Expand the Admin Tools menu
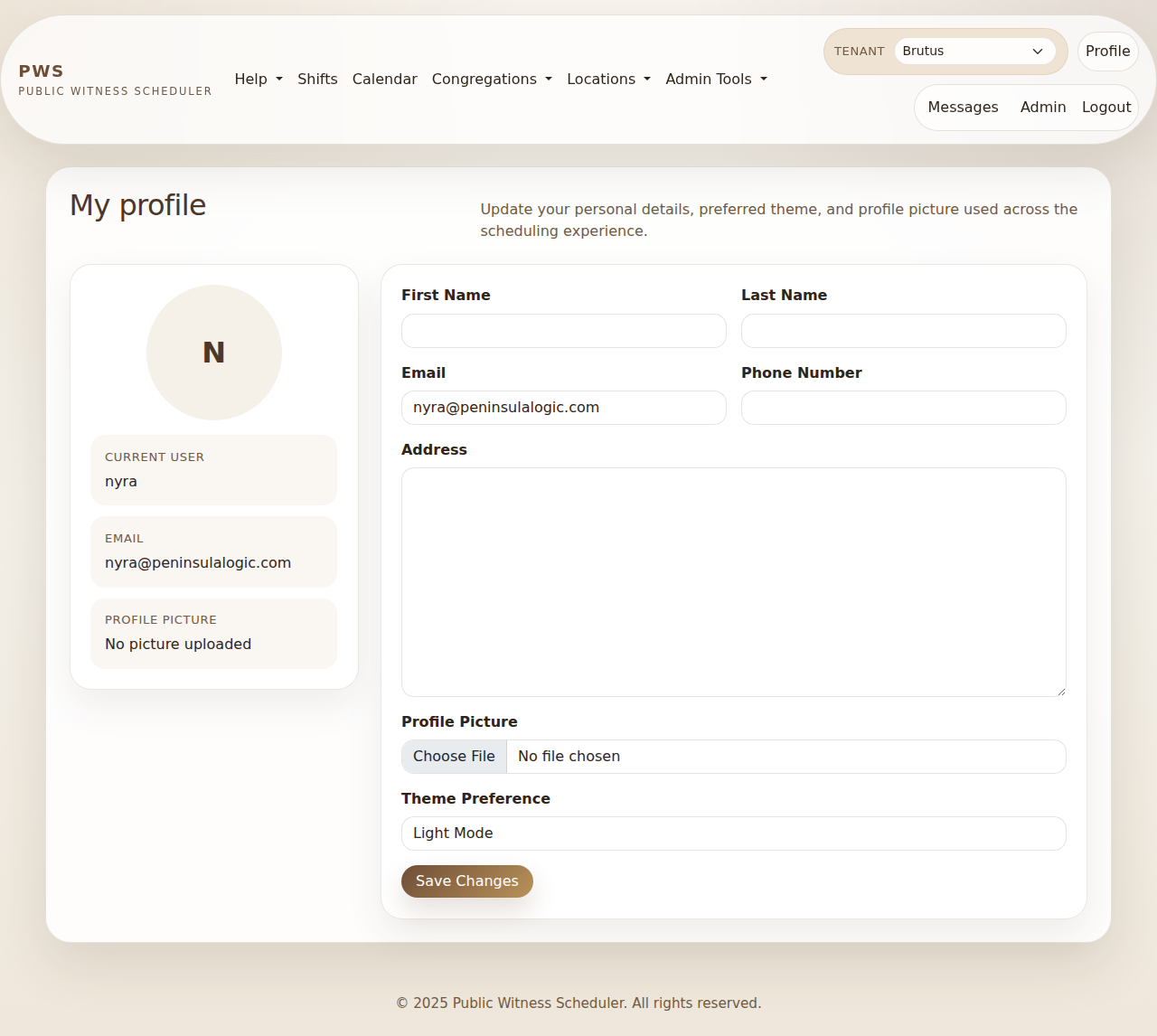This screenshot has width=1157, height=1036. (x=716, y=80)
